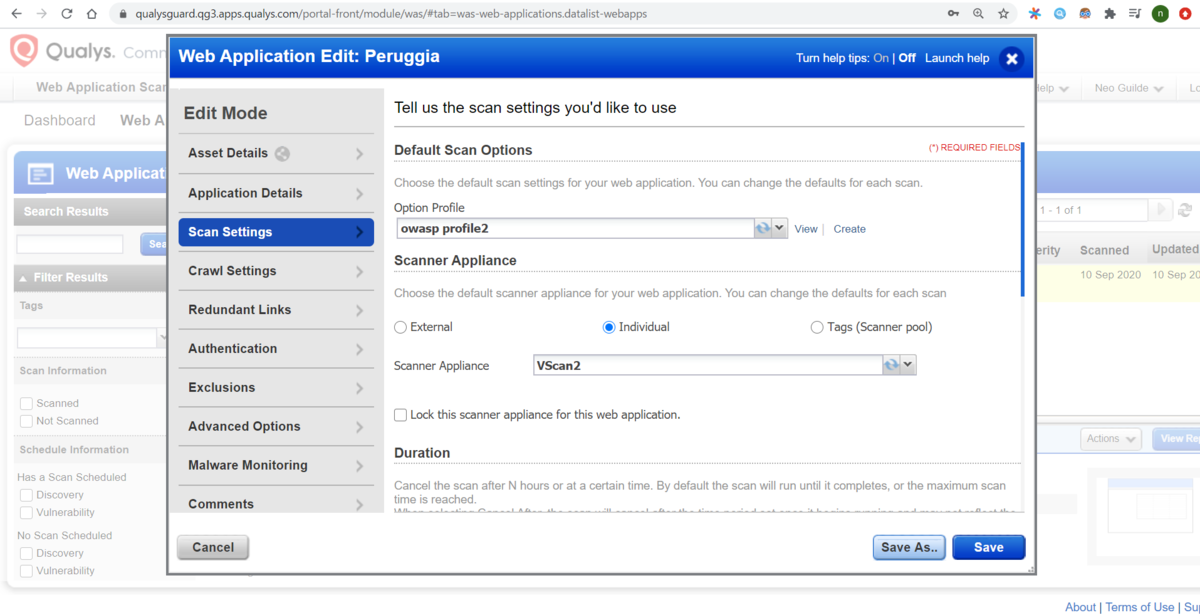Click the red update arrow icon

click(1186, 14)
